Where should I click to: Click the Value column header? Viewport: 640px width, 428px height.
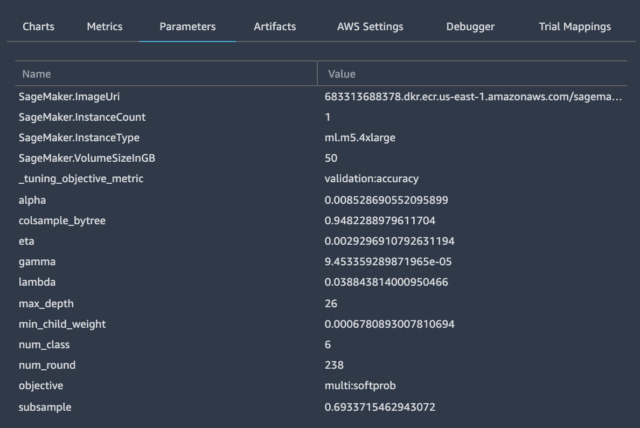point(342,74)
